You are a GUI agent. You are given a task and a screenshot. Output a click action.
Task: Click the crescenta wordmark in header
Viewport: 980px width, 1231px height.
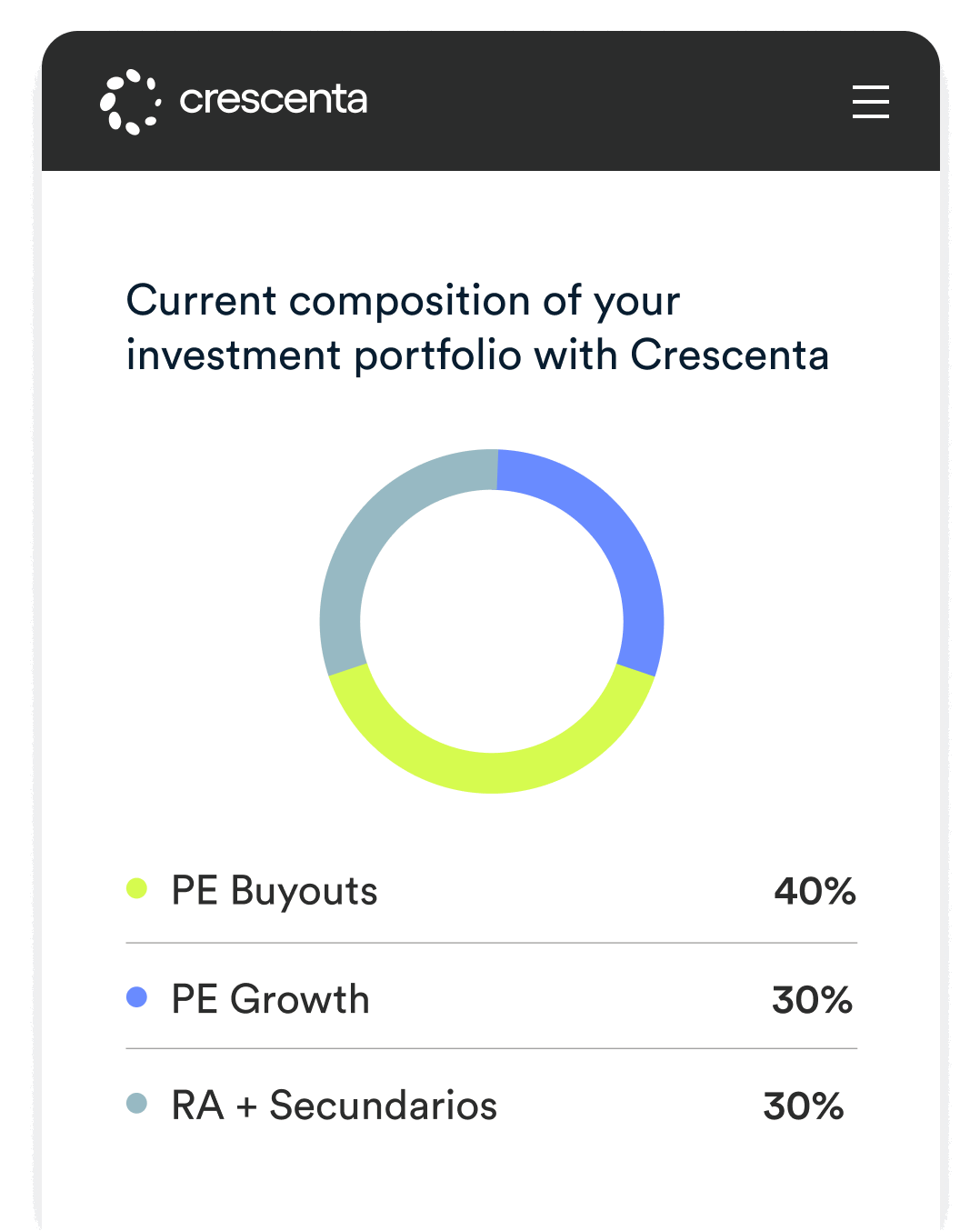click(x=273, y=100)
